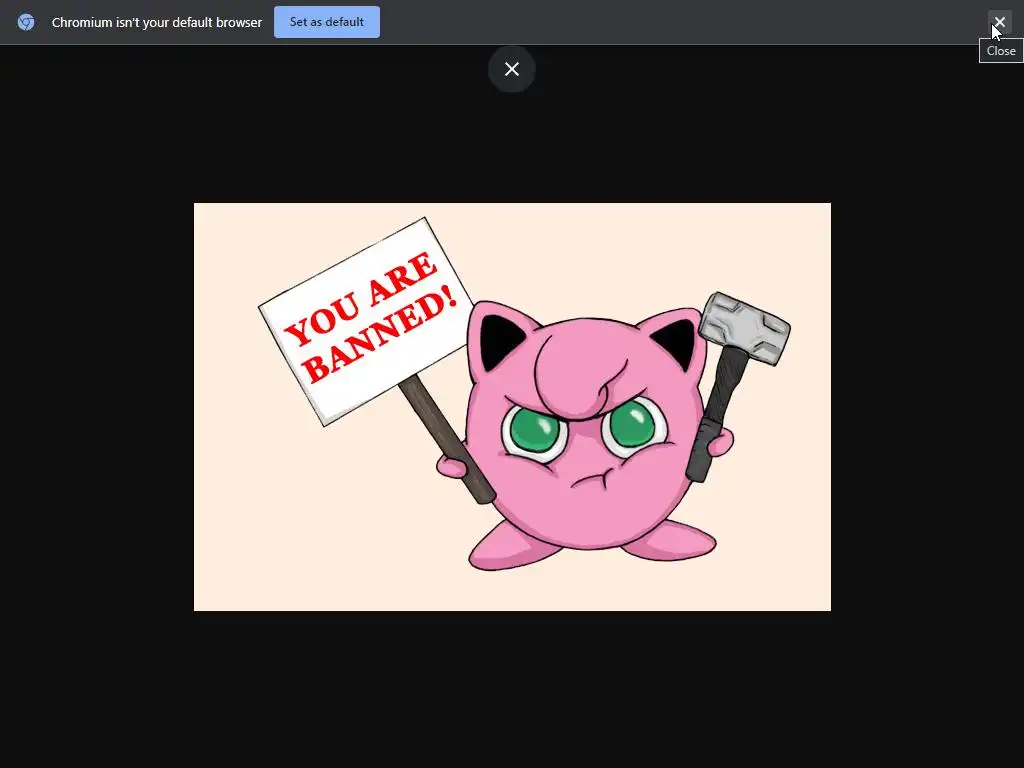Screen dimensions: 1024x768
Task: Click the 'Chromium isn't your default browser' text
Action: point(157,22)
